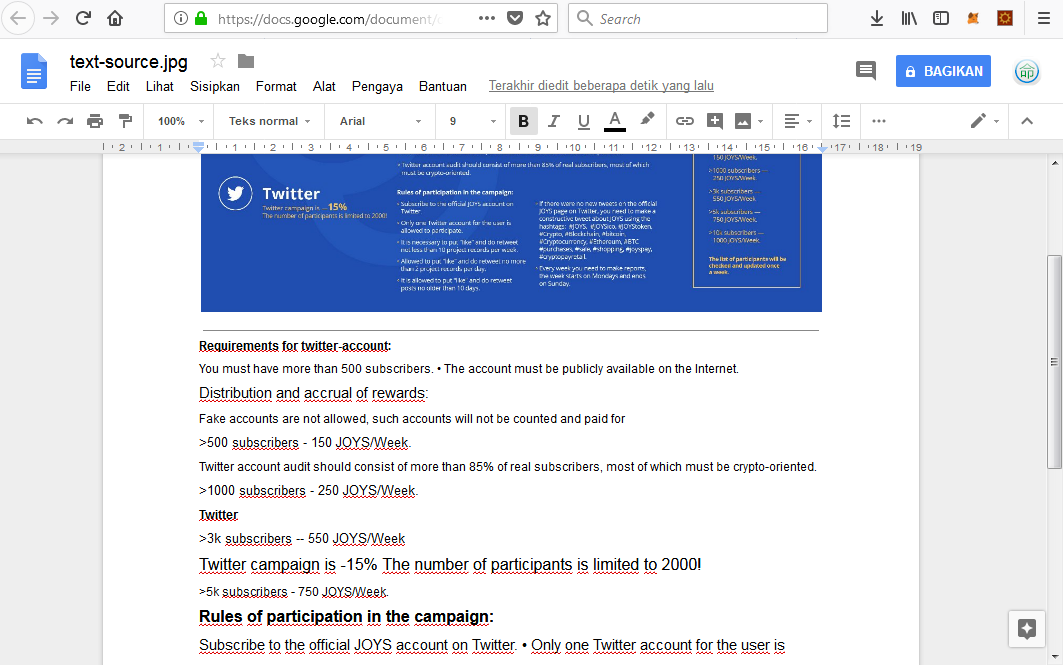This screenshot has width=1063, height=665.
Task: Open the File menu
Action: pos(80,86)
